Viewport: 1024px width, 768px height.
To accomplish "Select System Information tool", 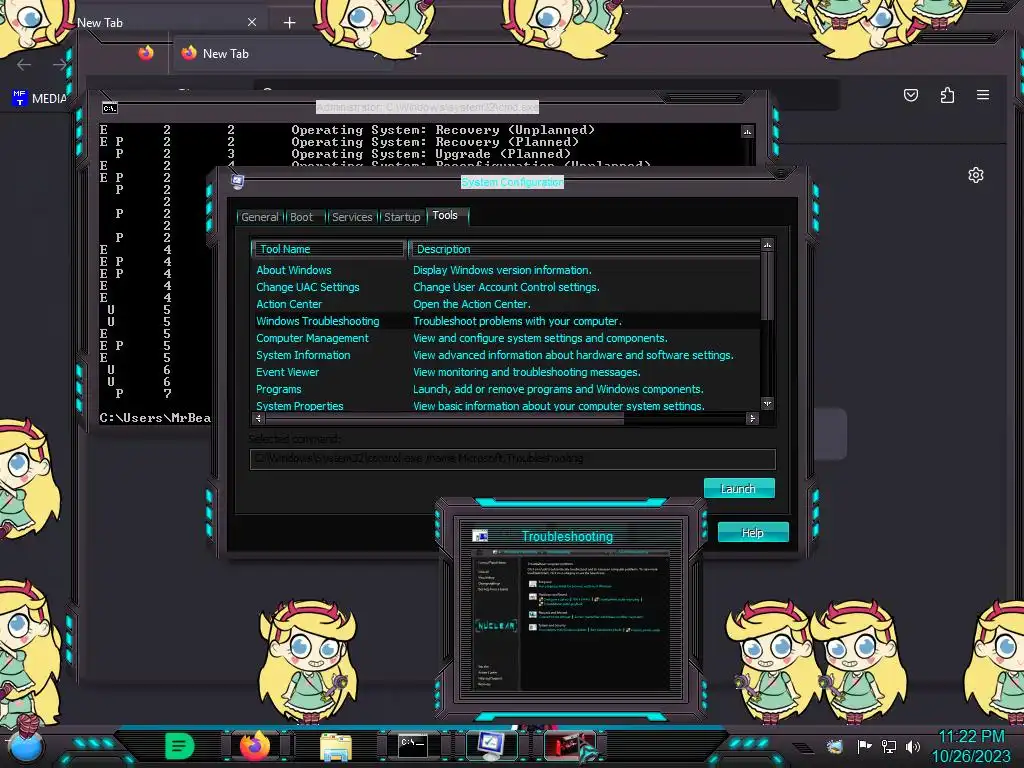I will pyautogui.click(x=303, y=355).
